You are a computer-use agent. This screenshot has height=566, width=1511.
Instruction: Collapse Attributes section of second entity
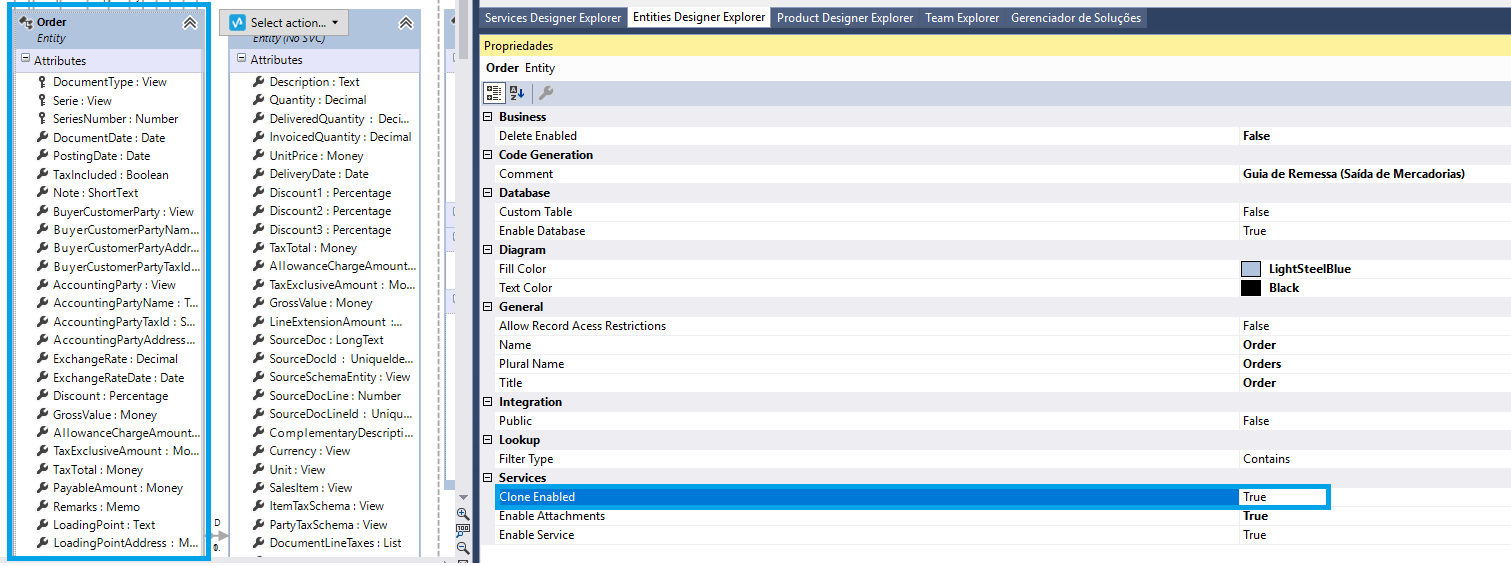point(241,59)
